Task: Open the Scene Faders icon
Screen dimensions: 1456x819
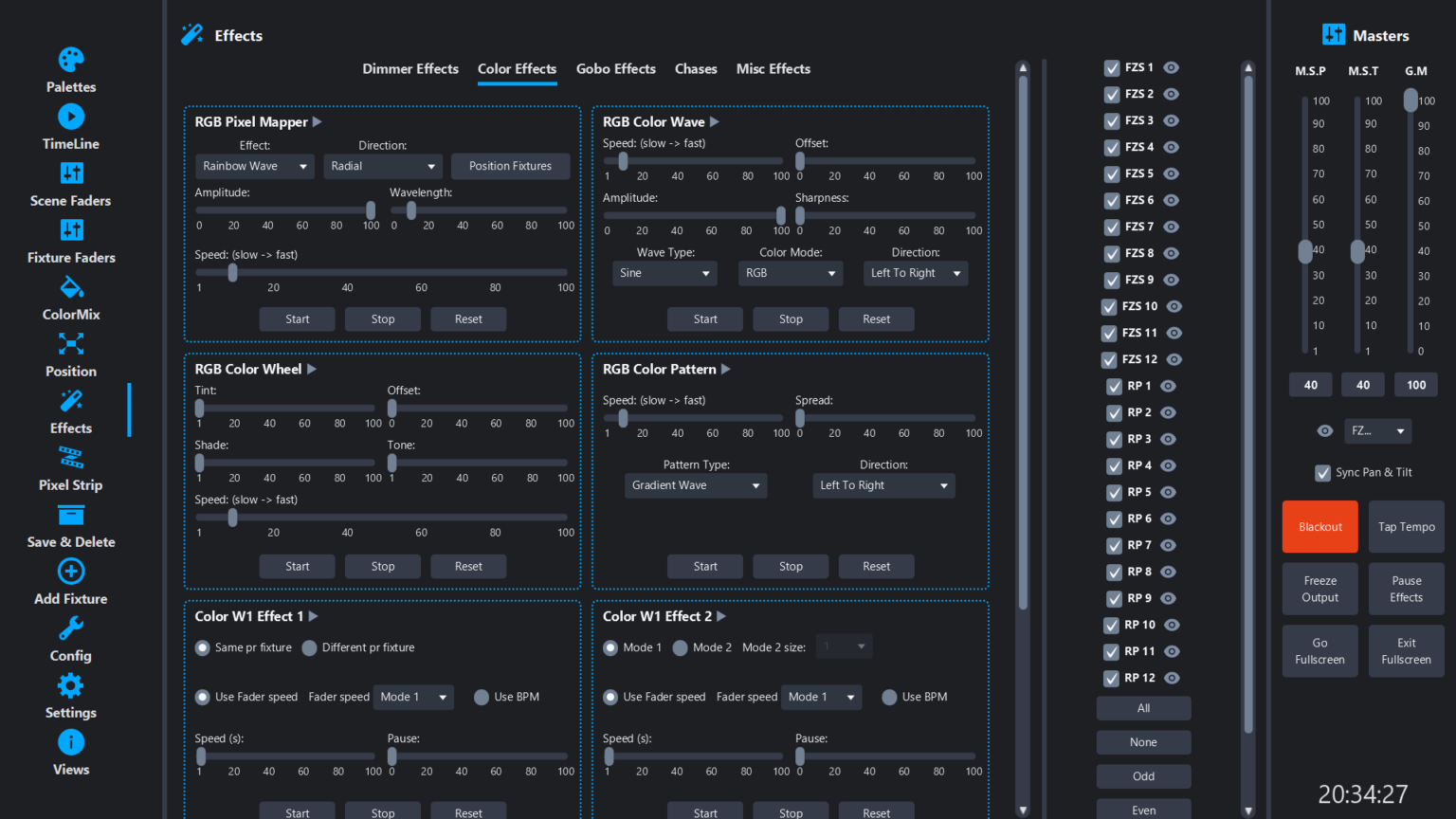Action: click(x=71, y=173)
